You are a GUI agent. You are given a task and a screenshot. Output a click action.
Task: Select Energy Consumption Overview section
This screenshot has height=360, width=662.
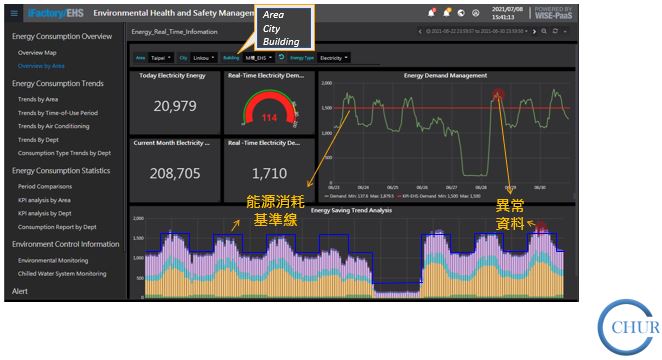[x=62, y=36]
